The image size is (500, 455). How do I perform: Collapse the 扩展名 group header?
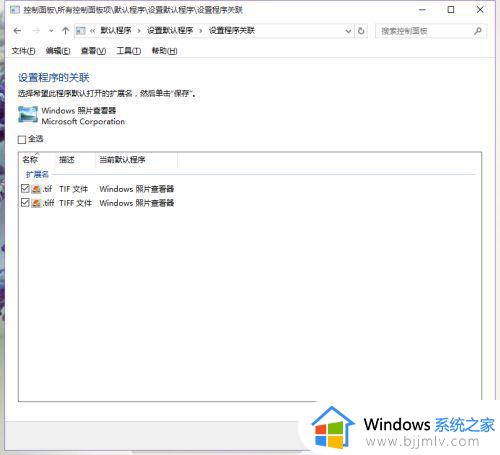click(37, 174)
